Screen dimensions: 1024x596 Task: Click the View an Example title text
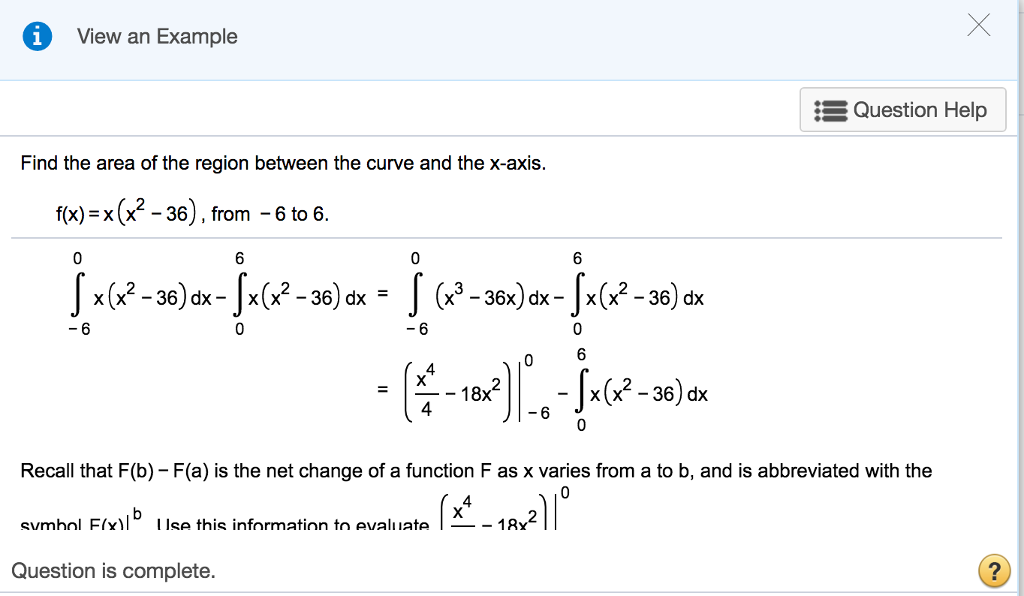(x=155, y=36)
